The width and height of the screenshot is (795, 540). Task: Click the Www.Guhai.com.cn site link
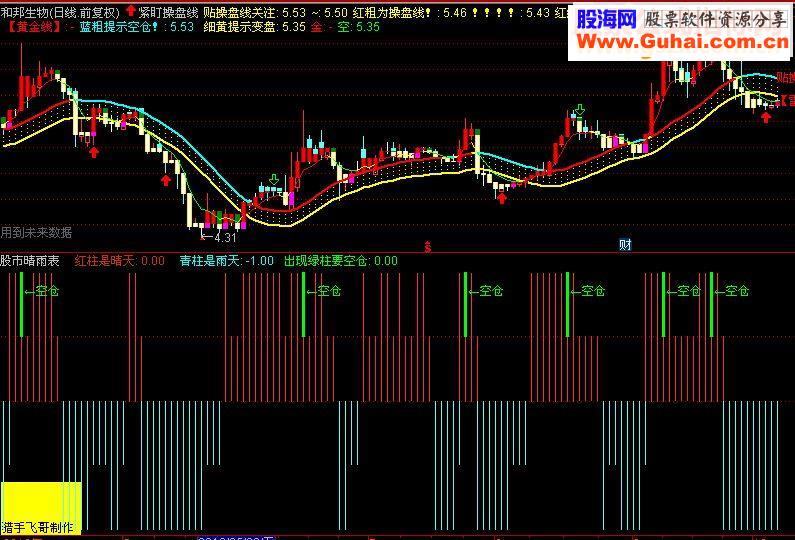pos(682,42)
